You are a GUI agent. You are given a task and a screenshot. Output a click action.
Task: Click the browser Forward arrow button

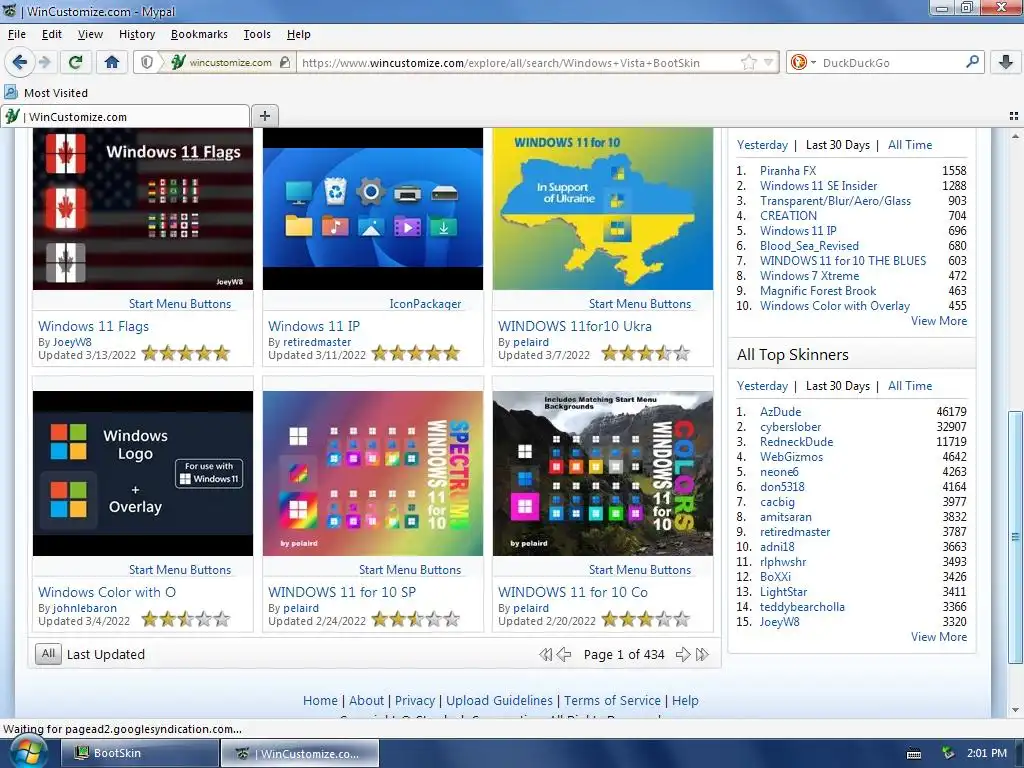pyautogui.click(x=44, y=63)
